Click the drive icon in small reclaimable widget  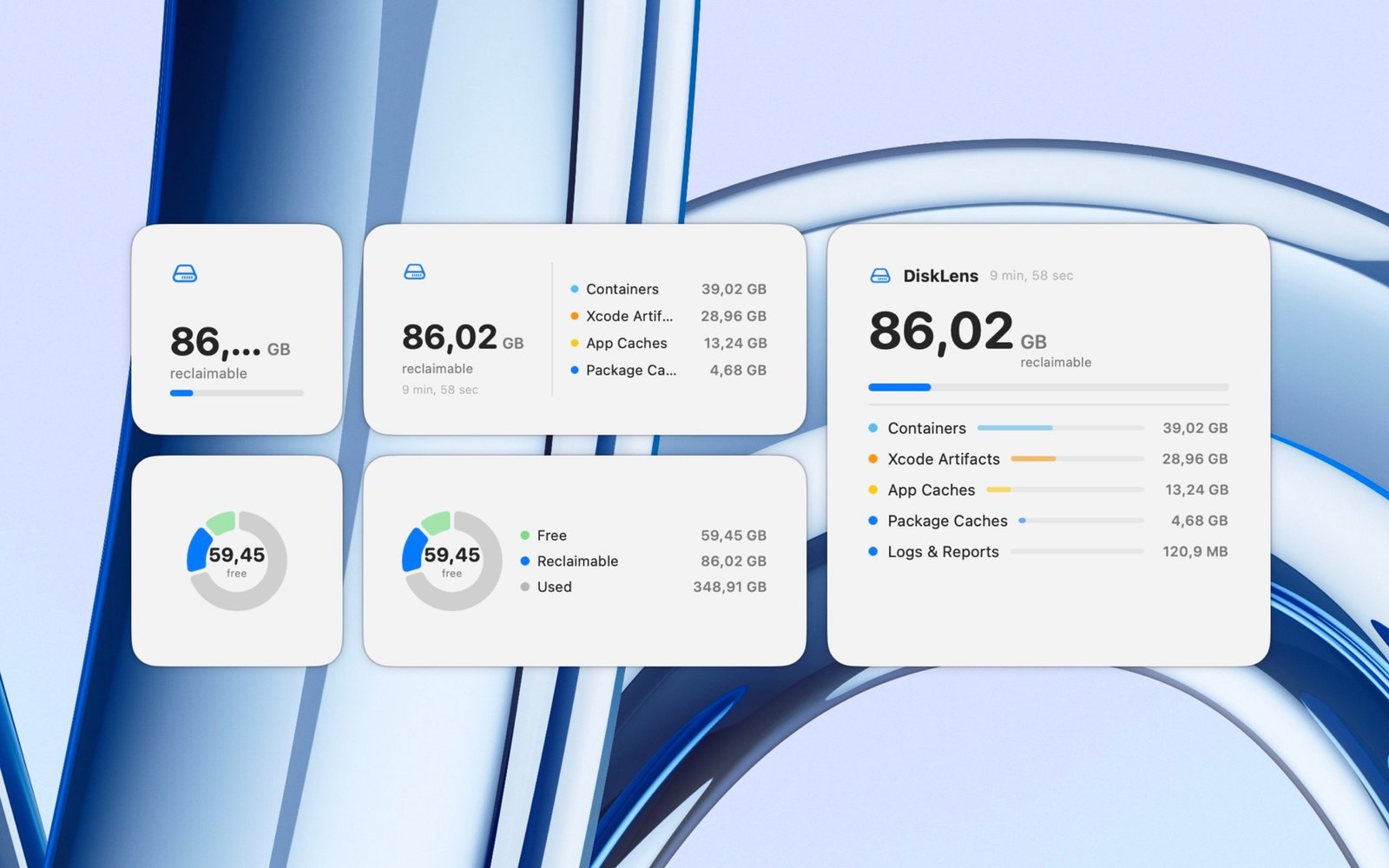coord(185,274)
